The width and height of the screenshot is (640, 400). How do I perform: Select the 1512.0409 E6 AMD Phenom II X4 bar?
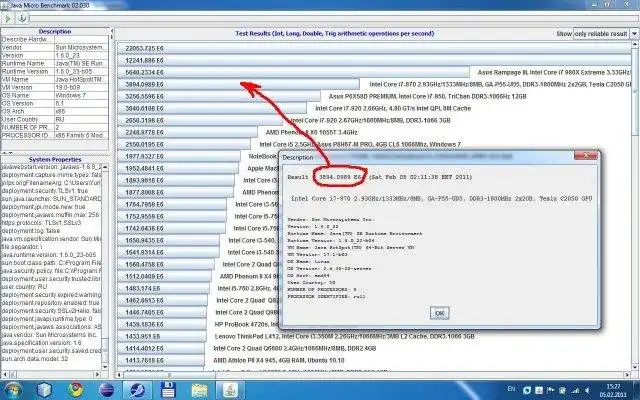pyautogui.click(x=164, y=276)
